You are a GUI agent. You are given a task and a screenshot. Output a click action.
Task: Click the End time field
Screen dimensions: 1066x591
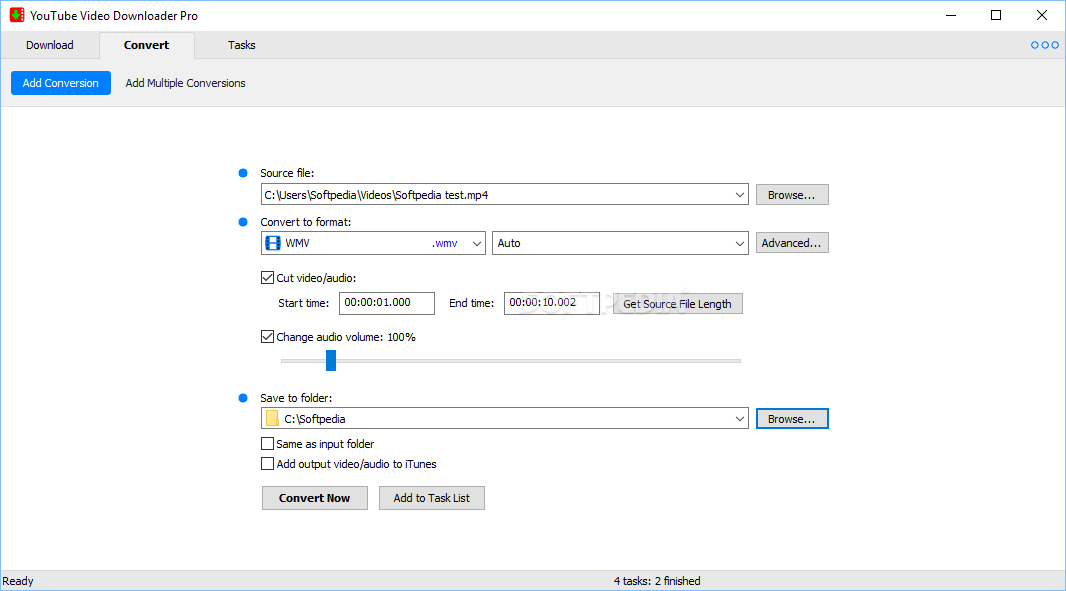551,303
